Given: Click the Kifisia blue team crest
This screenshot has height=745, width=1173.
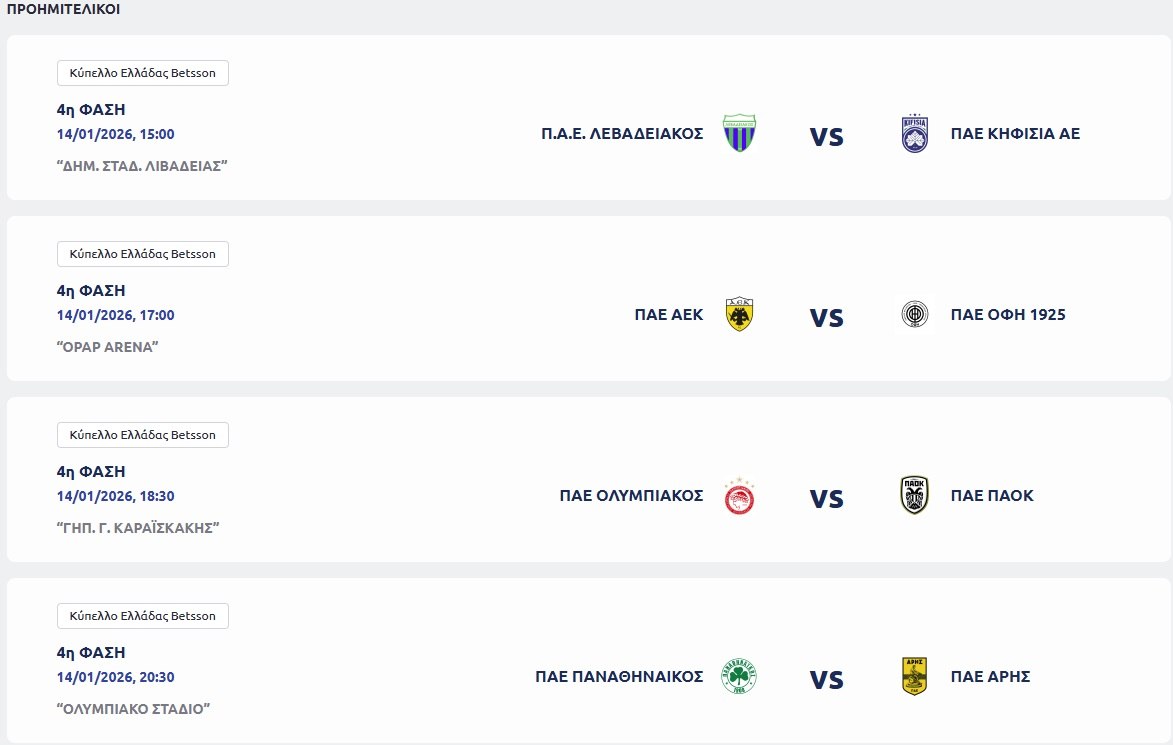Looking at the screenshot, I should pyautogui.click(x=915, y=134).
